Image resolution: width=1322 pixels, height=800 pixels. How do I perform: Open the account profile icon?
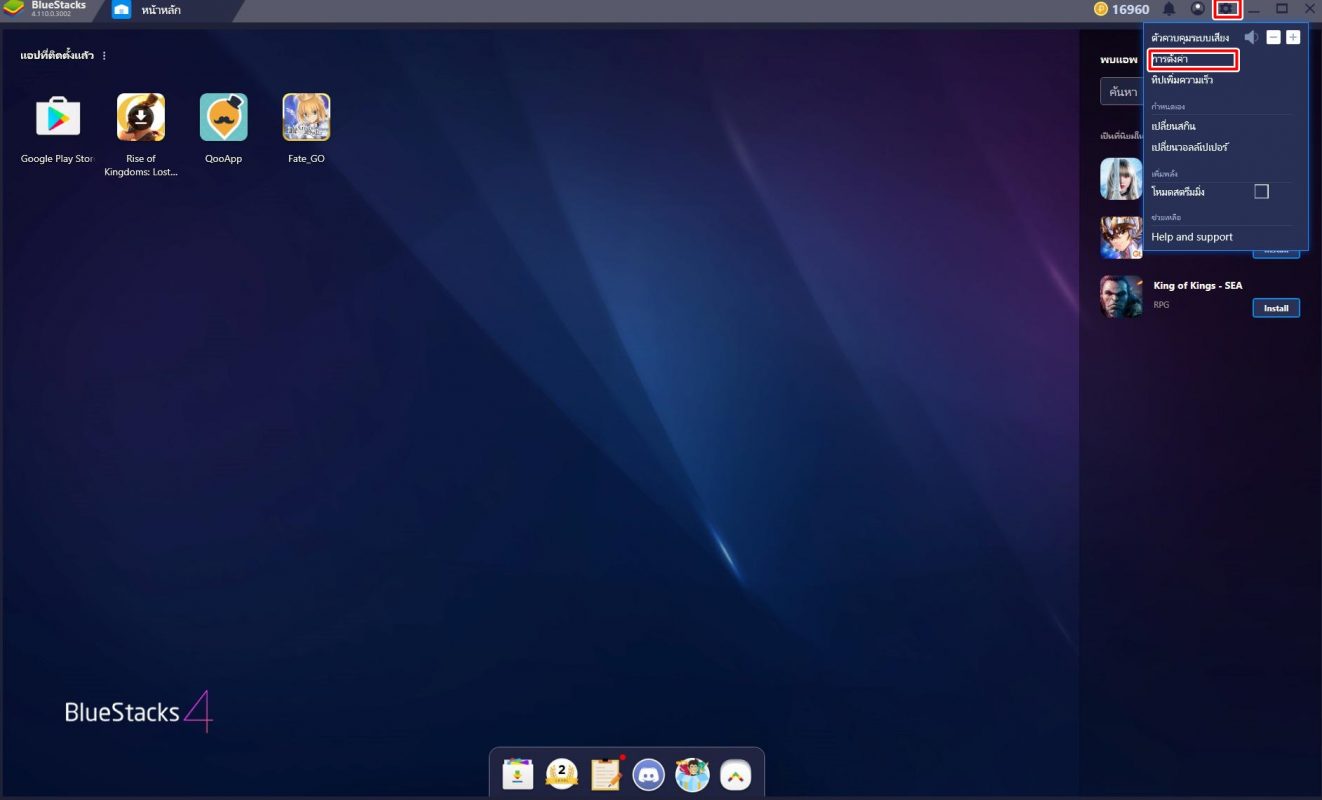1198,9
